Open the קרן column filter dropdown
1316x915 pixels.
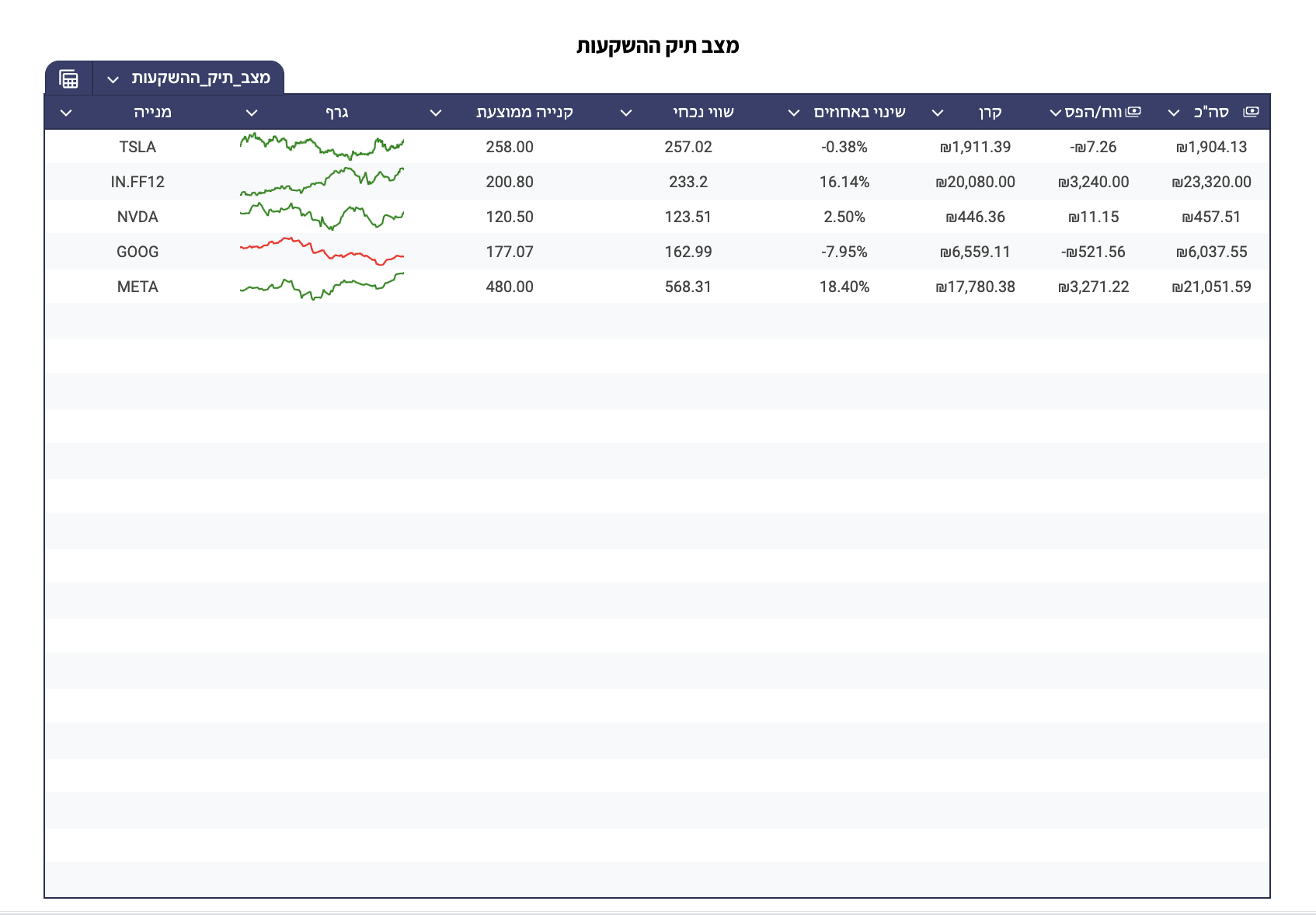click(x=938, y=113)
